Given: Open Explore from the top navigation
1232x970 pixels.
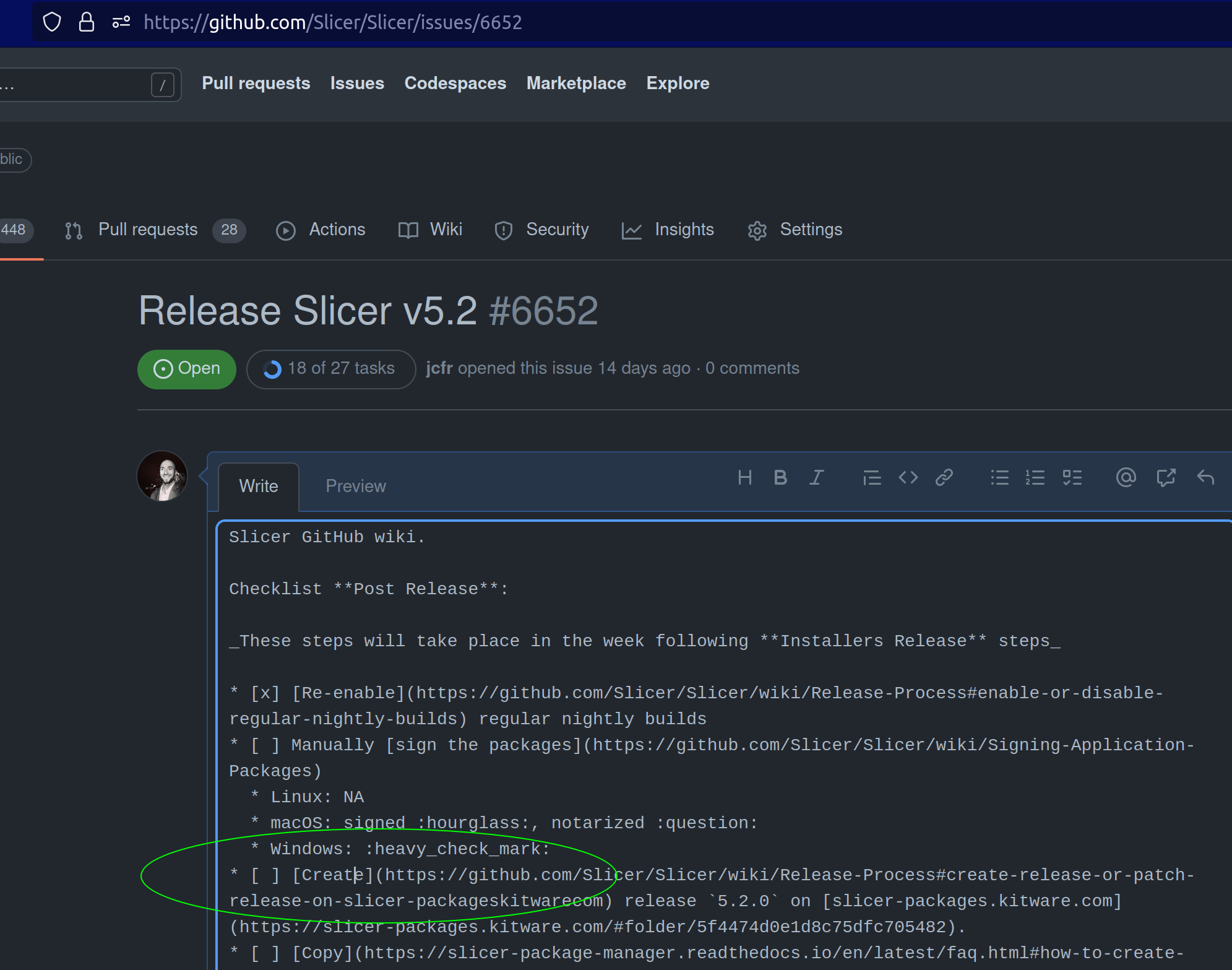Looking at the screenshot, I should click(678, 83).
